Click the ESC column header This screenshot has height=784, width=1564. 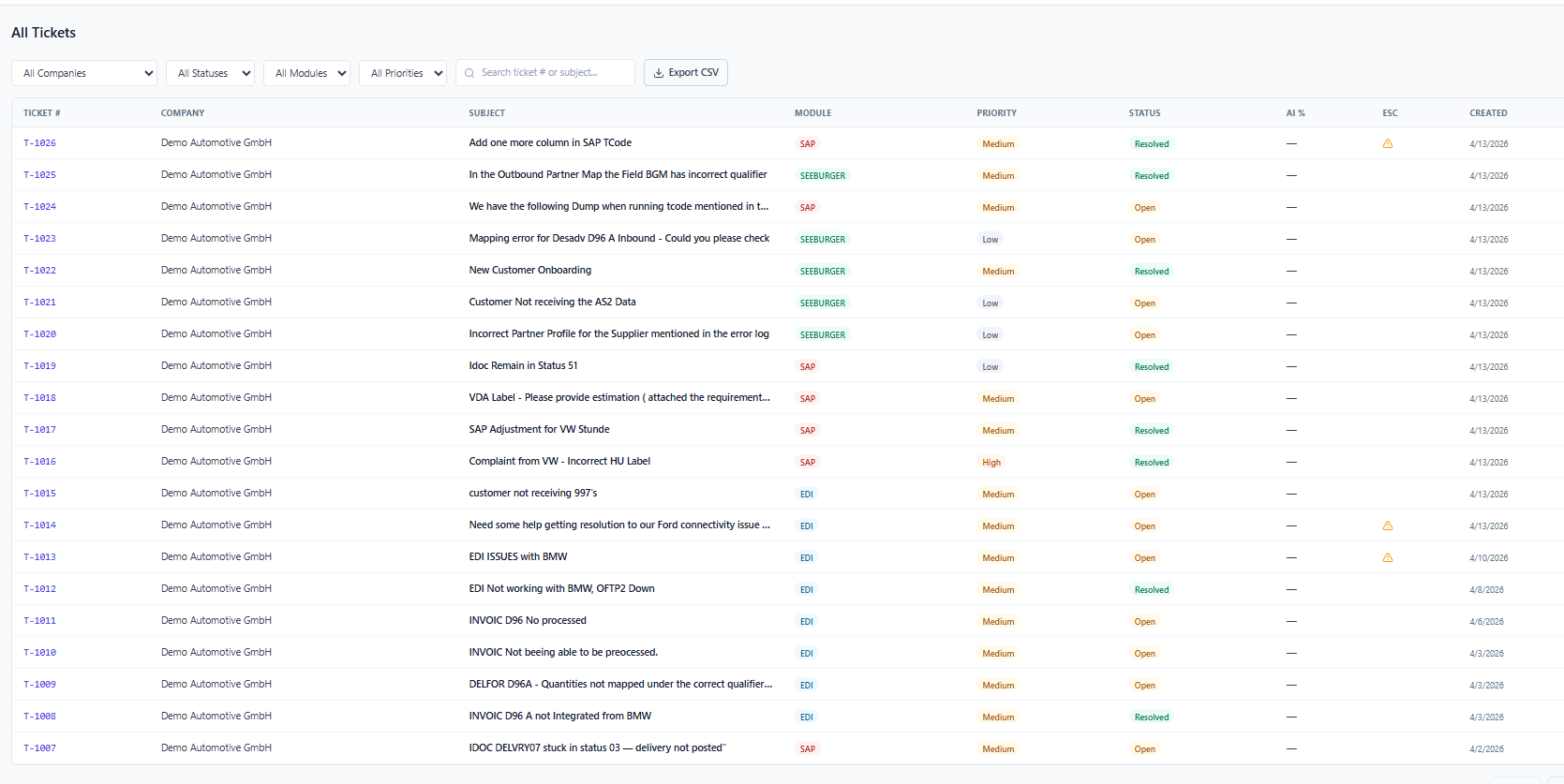click(x=1390, y=113)
